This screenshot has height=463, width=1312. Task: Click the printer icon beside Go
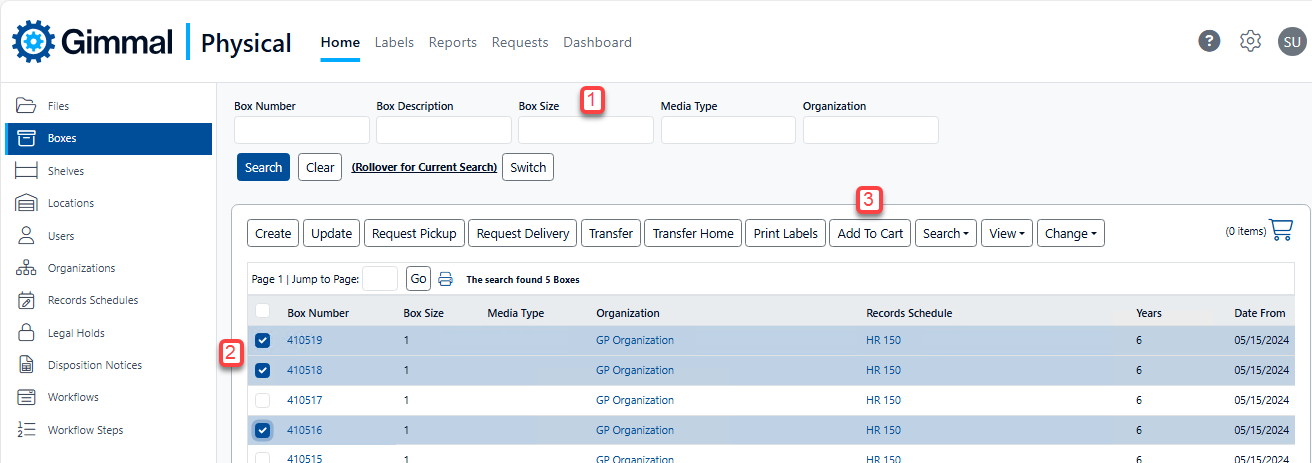click(446, 279)
